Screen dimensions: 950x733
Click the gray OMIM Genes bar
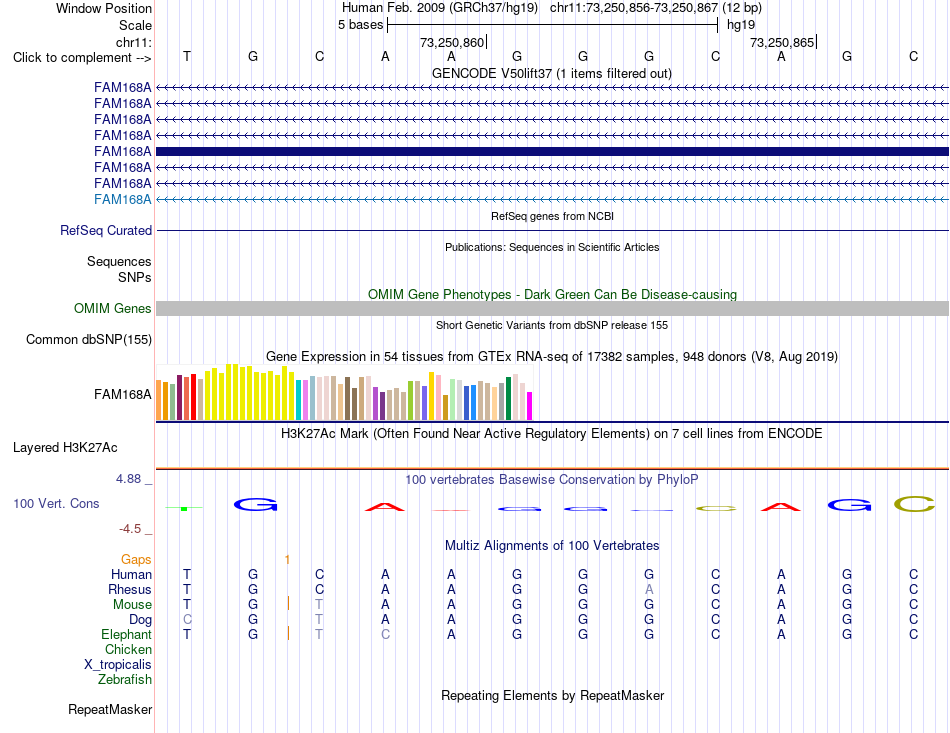click(552, 308)
